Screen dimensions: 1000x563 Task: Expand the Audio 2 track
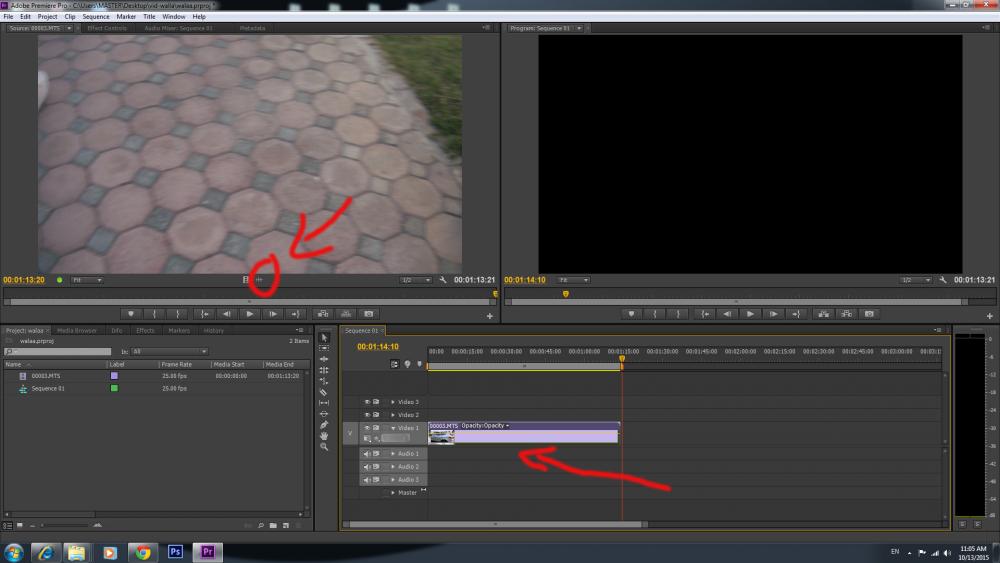(393, 467)
